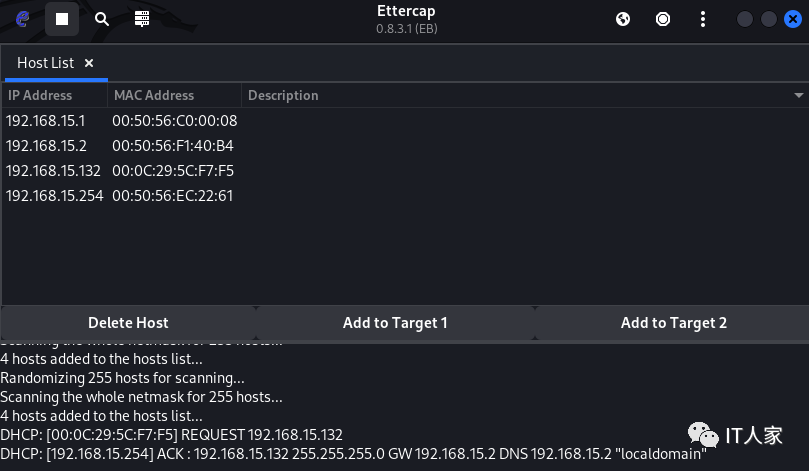The width and height of the screenshot is (809, 471).
Task: Click the stop MITM circle icon
Action: coord(663,19)
